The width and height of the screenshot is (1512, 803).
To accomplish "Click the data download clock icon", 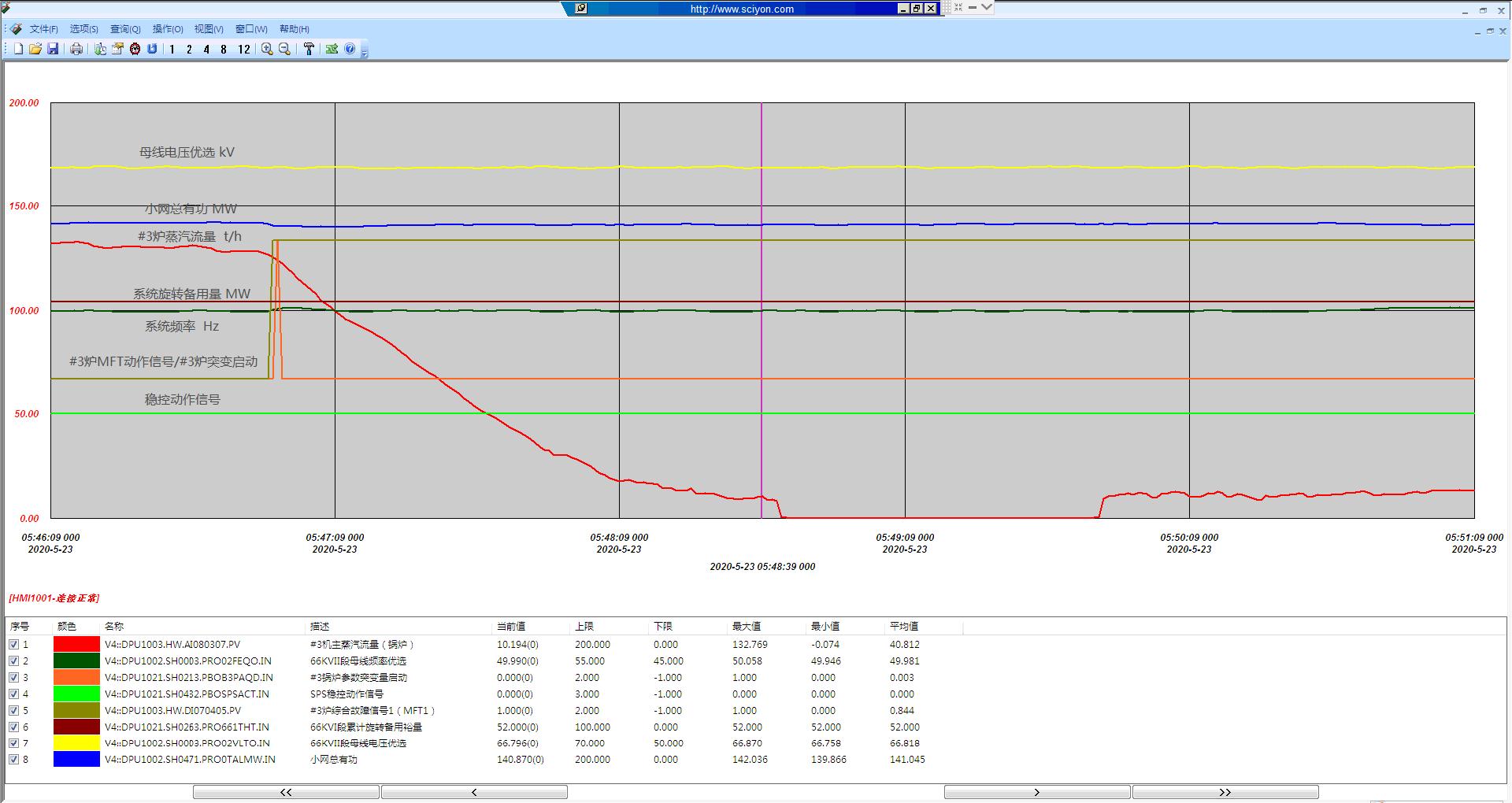I will (100, 49).
